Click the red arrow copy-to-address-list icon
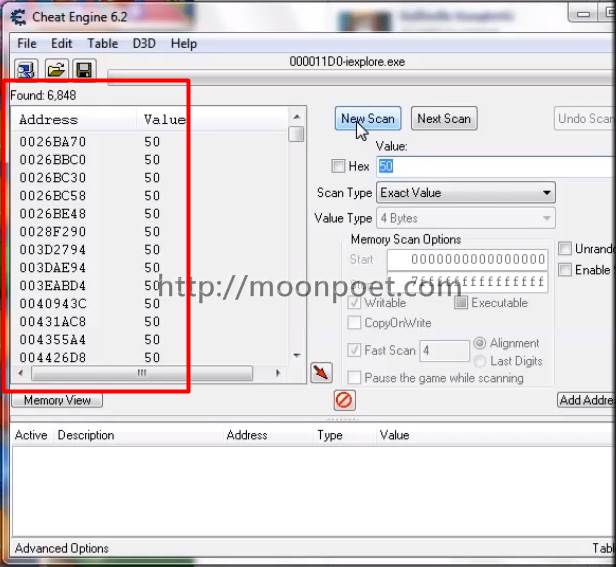616x567 pixels. point(321,373)
